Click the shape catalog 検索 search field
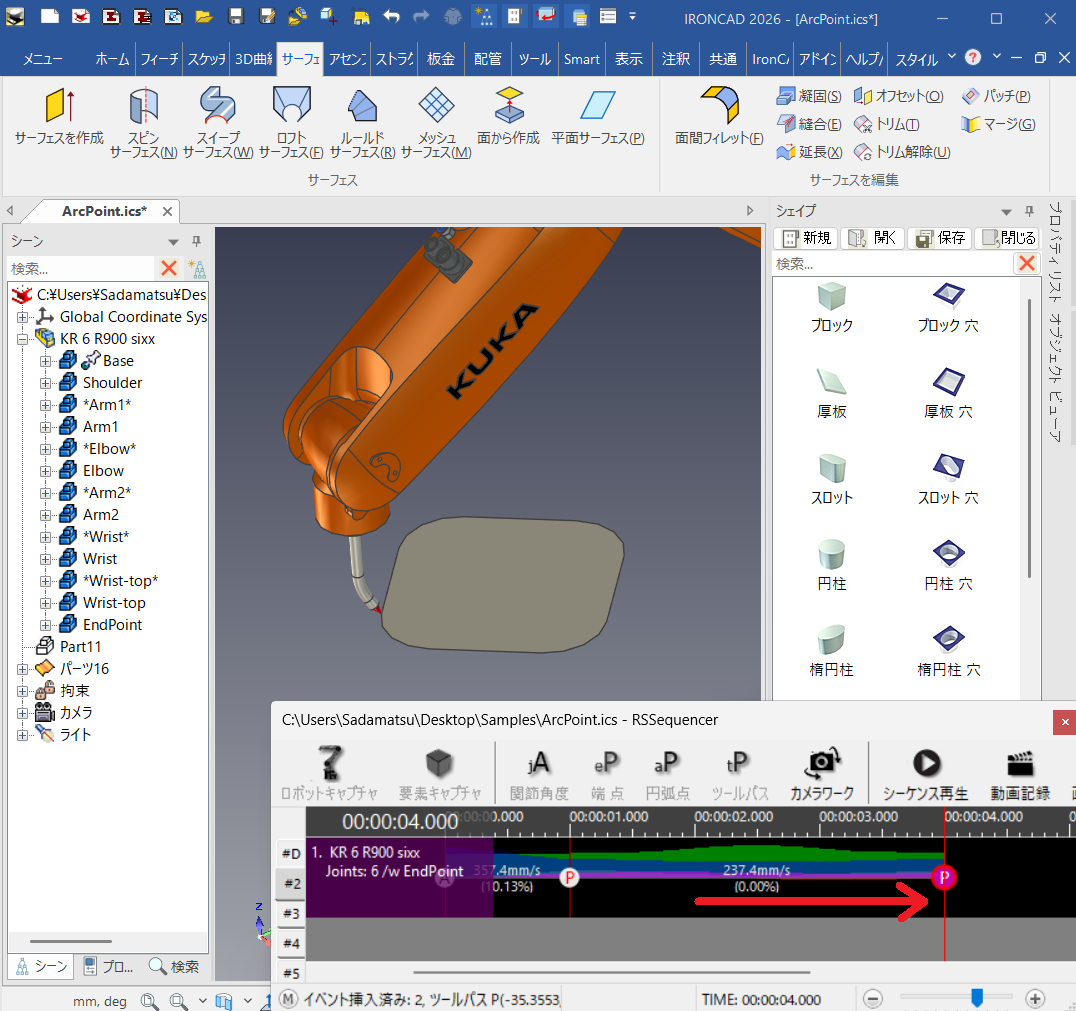 click(x=893, y=264)
